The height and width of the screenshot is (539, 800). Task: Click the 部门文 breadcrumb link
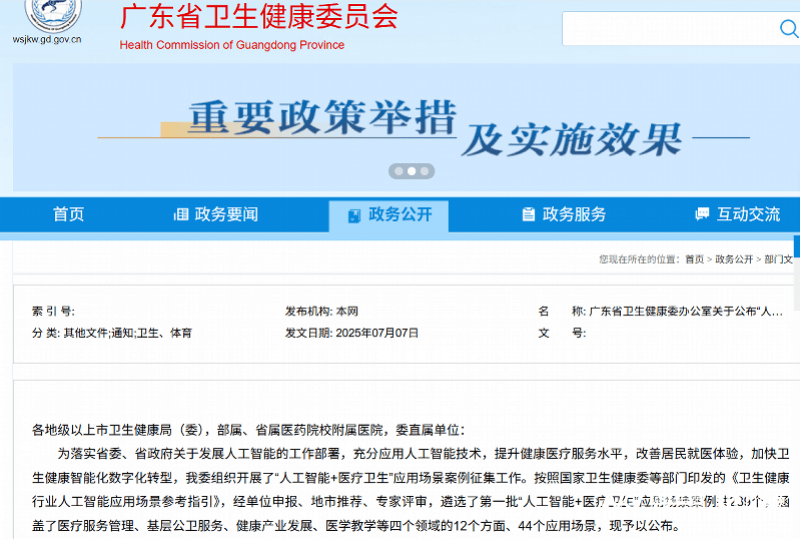[778, 259]
